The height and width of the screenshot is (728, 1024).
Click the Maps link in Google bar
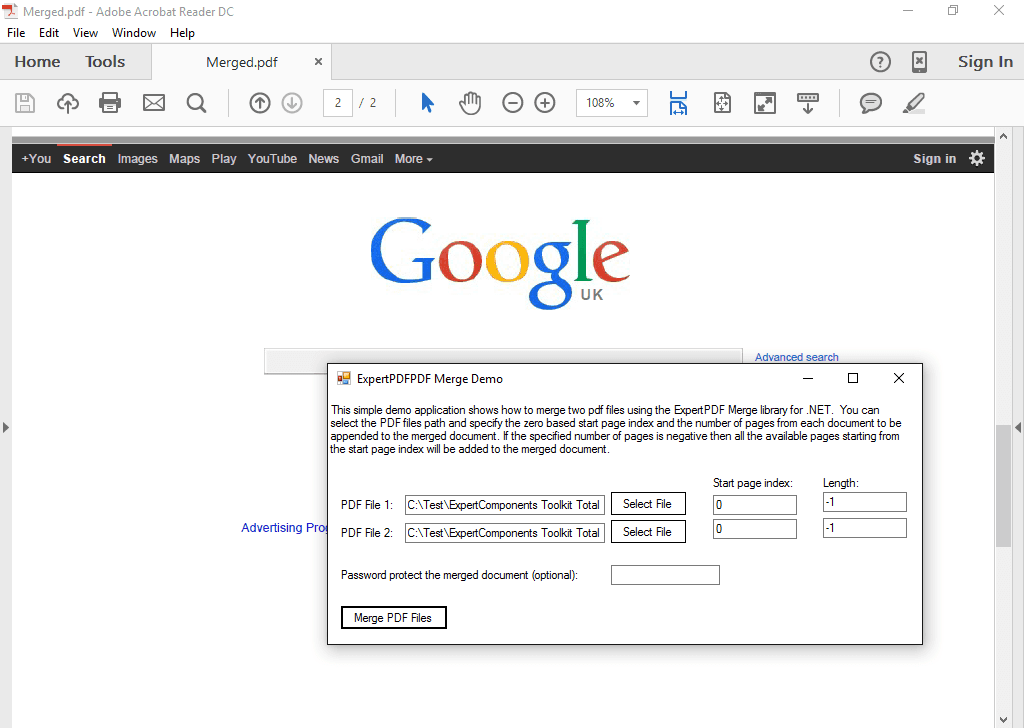pos(184,159)
